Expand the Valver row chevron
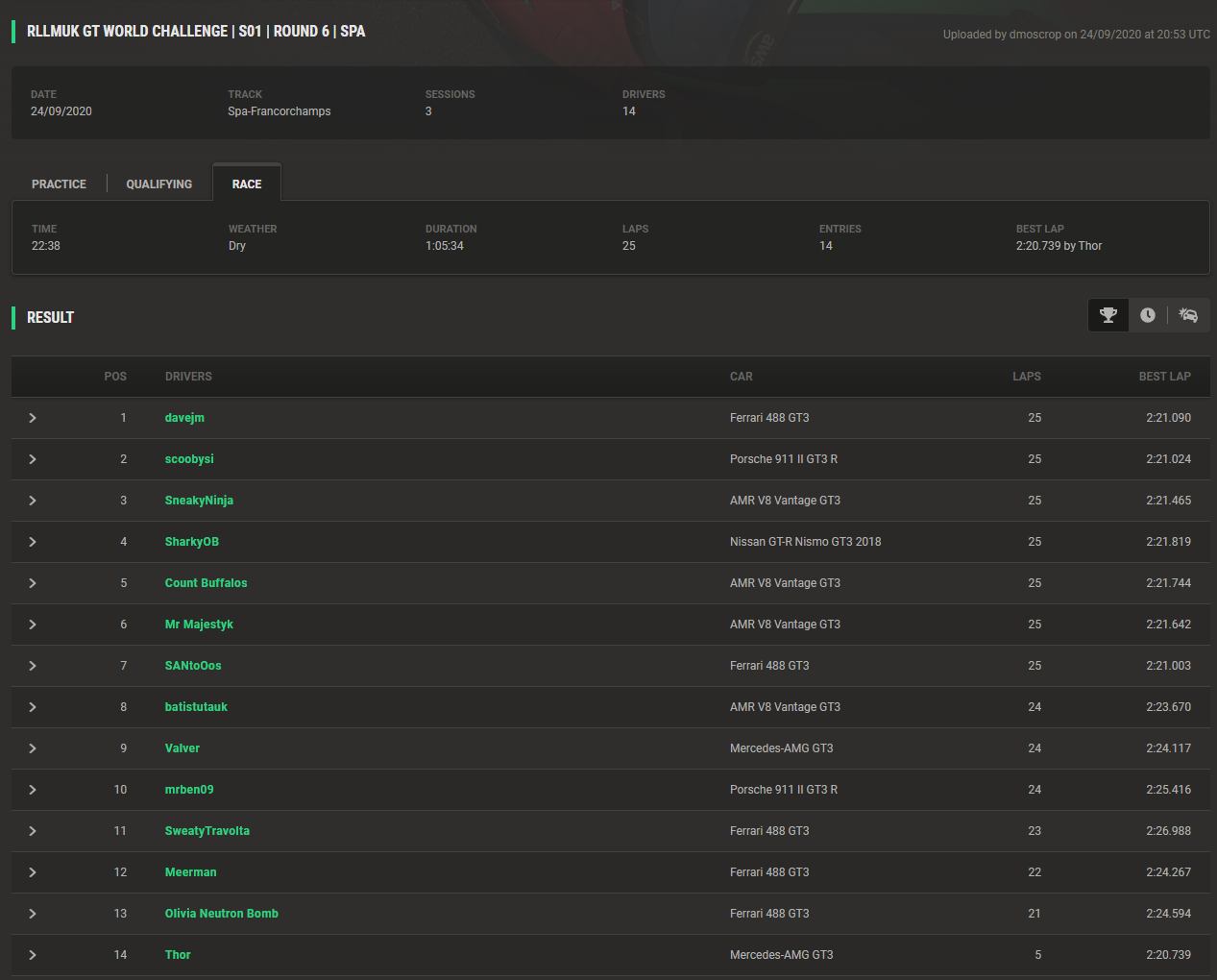Screen dimensions: 1217x980 coord(33,748)
